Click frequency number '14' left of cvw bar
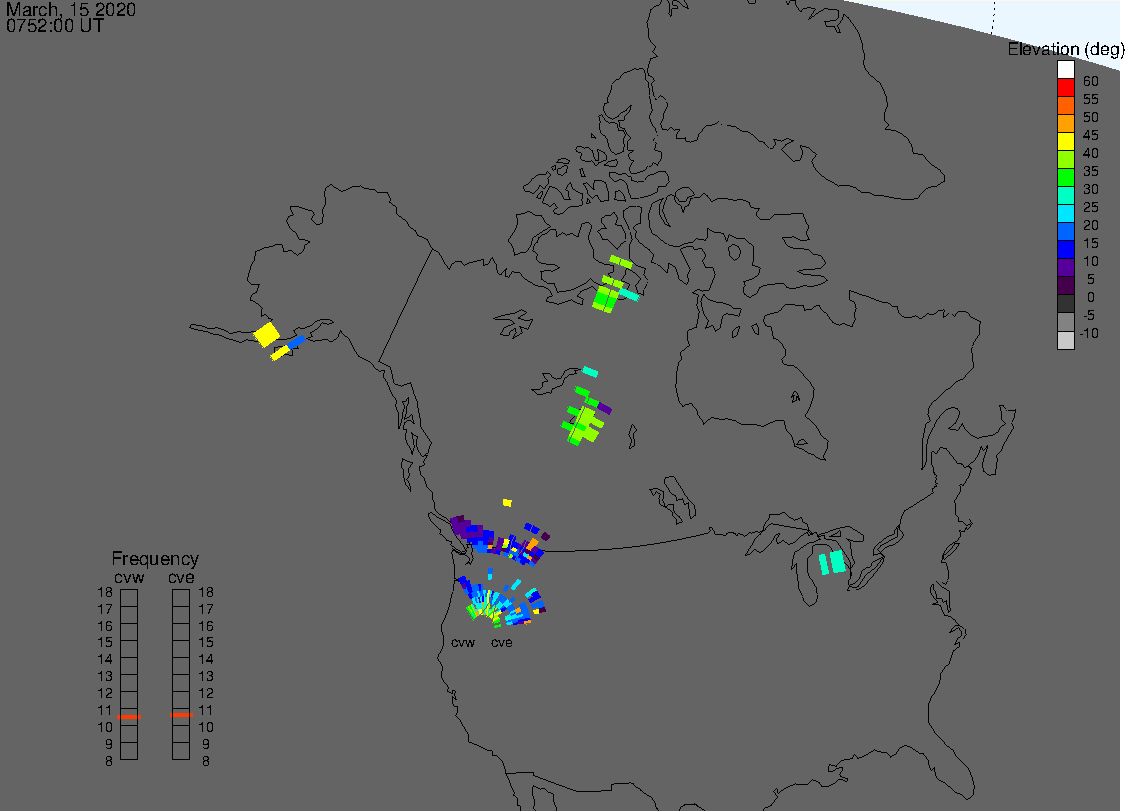The height and width of the screenshot is (811, 1125). pyautogui.click(x=105, y=660)
